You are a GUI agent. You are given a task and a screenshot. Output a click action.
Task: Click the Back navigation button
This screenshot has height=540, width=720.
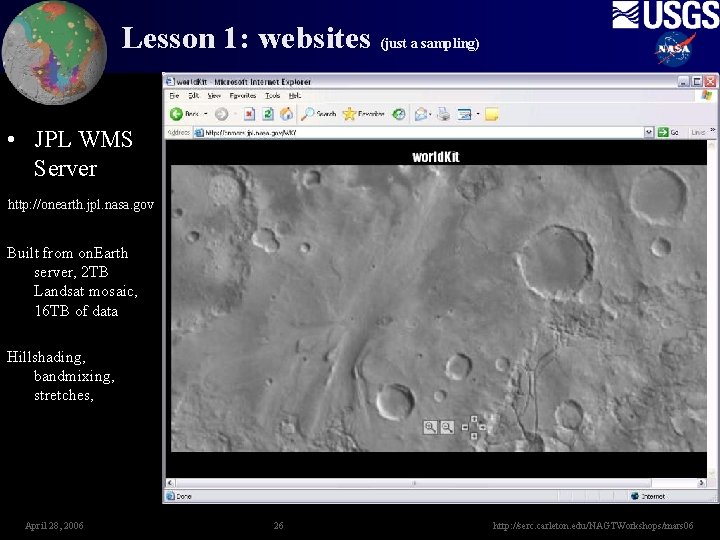pyautogui.click(x=184, y=113)
